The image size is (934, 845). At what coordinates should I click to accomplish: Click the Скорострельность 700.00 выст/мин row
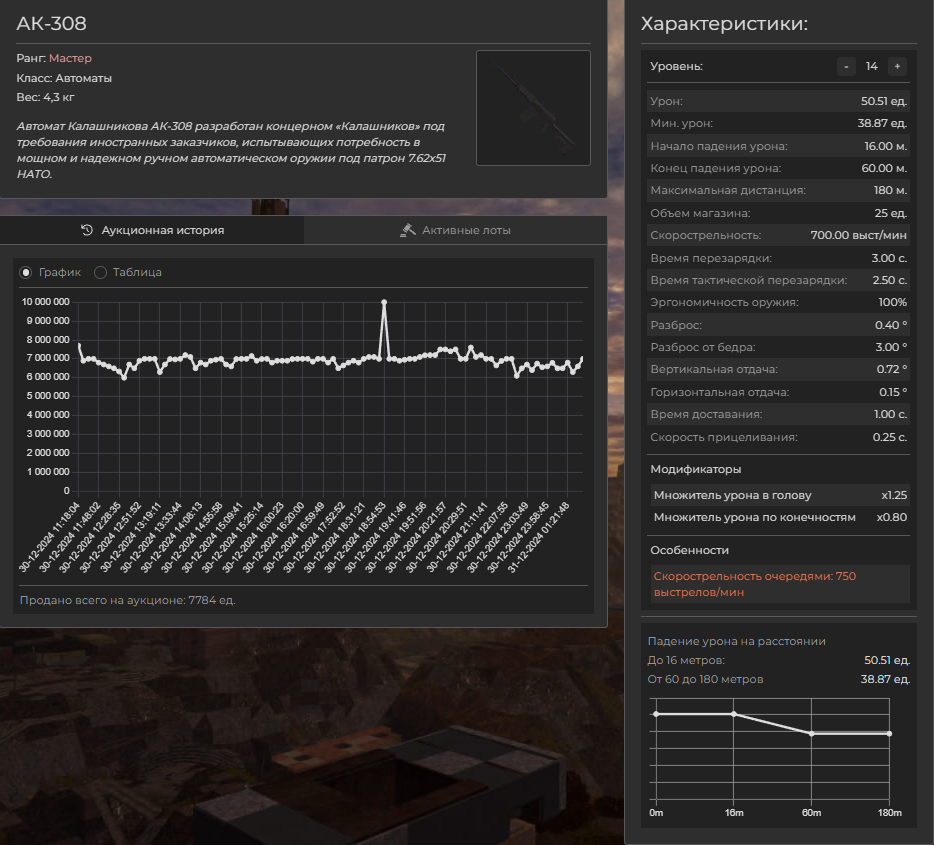coord(778,235)
